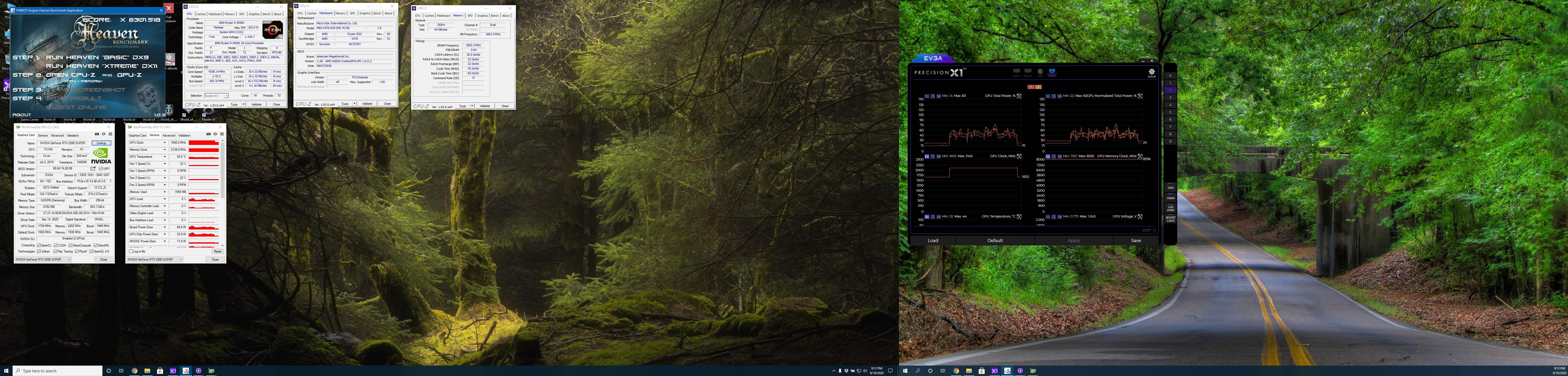Toggle the Ray Tracing checkbox in GPU-Z
1568x376 pixels.
click(56, 251)
